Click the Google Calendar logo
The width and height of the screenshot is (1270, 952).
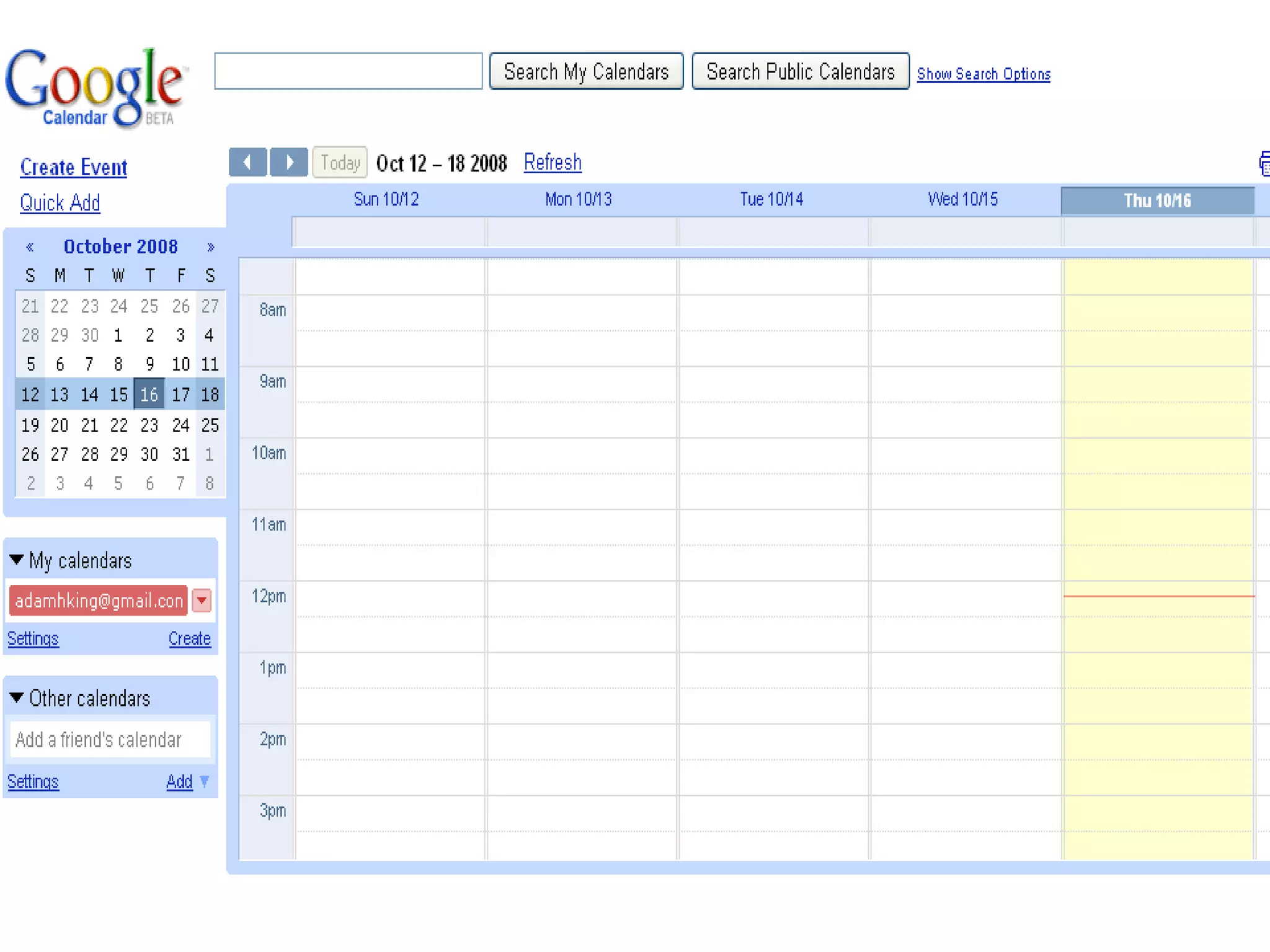[x=94, y=87]
